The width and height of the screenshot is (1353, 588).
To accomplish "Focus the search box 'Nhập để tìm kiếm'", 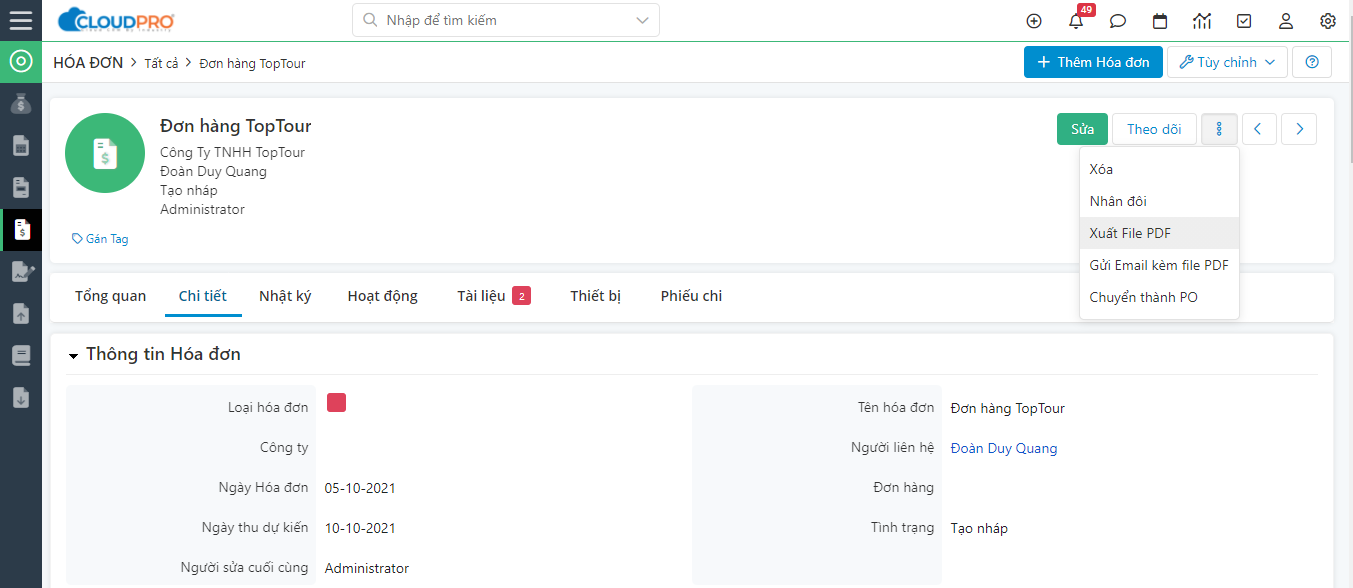I will click(505, 20).
